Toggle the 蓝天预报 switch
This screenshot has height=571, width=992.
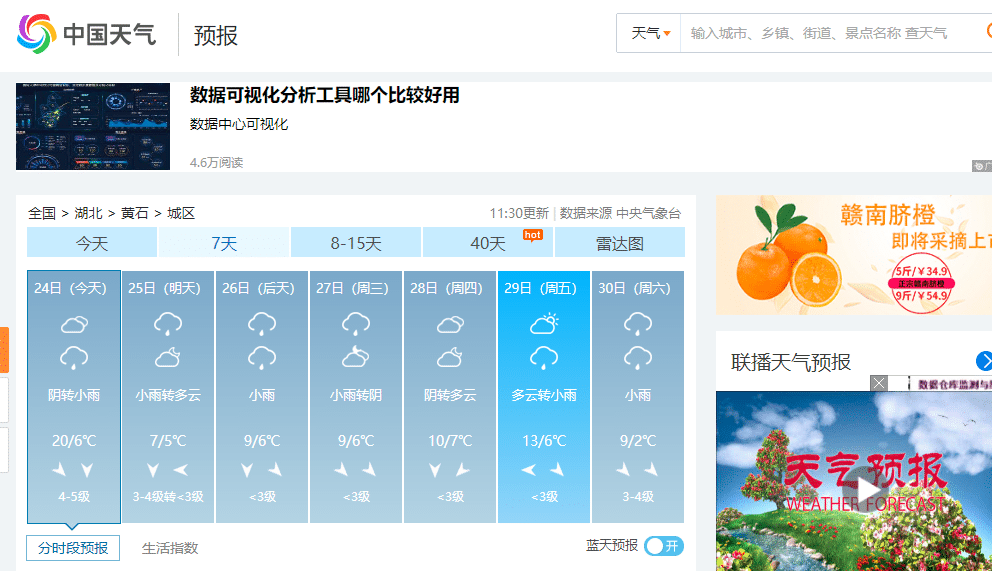[663, 546]
